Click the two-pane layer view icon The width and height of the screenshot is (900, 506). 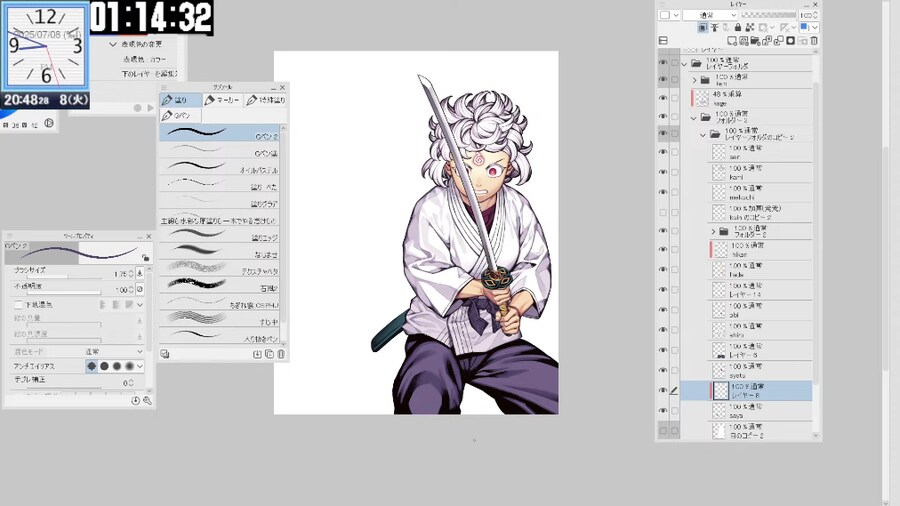(x=663, y=41)
